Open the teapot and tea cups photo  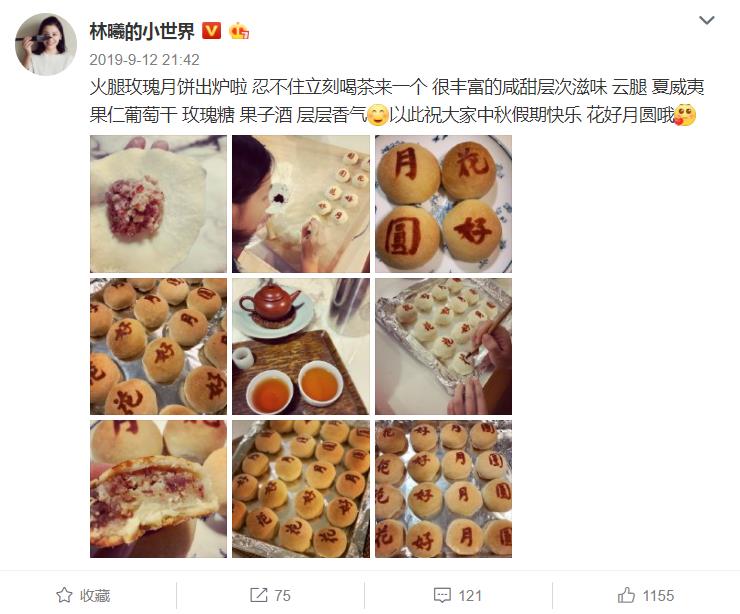coord(301,346)
